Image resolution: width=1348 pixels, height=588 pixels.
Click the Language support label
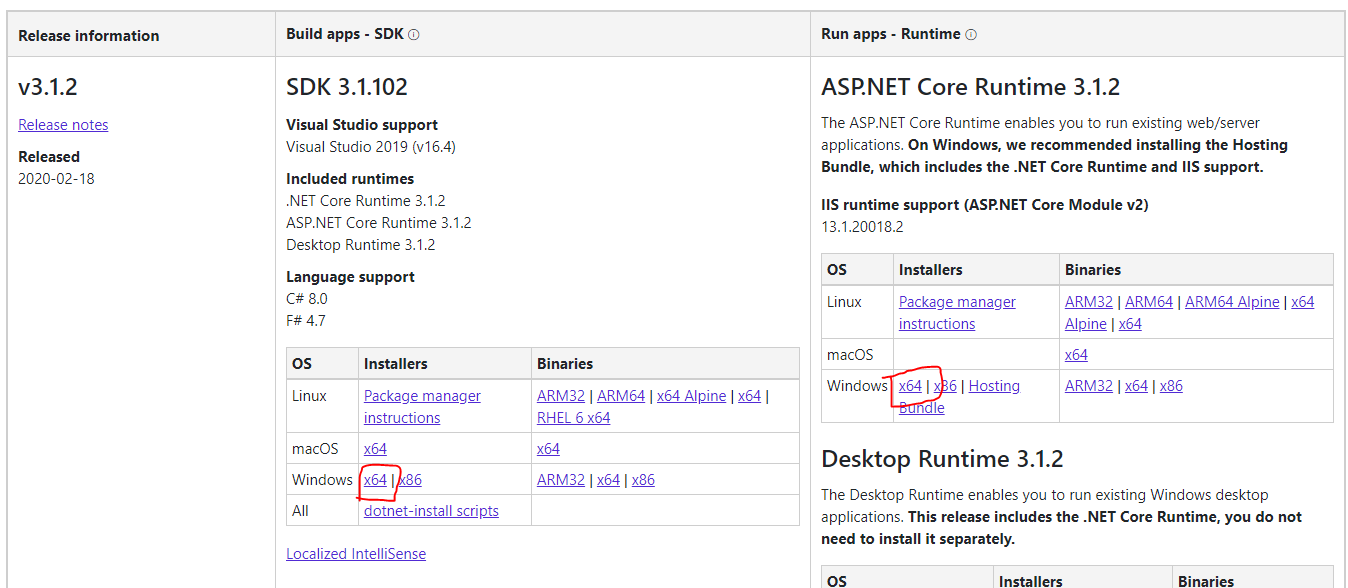pyautogui.click(x=350, y=277)
